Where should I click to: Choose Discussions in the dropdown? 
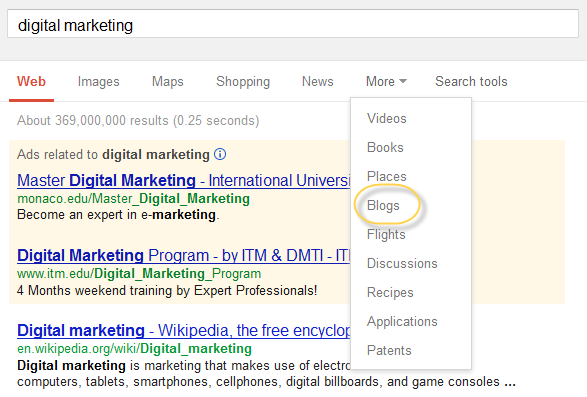point(402,263)
